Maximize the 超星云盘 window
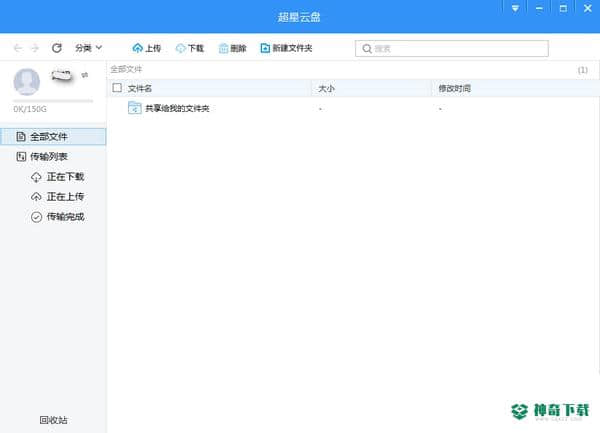Viewport: 600px width, 433px height. point(563,8)
